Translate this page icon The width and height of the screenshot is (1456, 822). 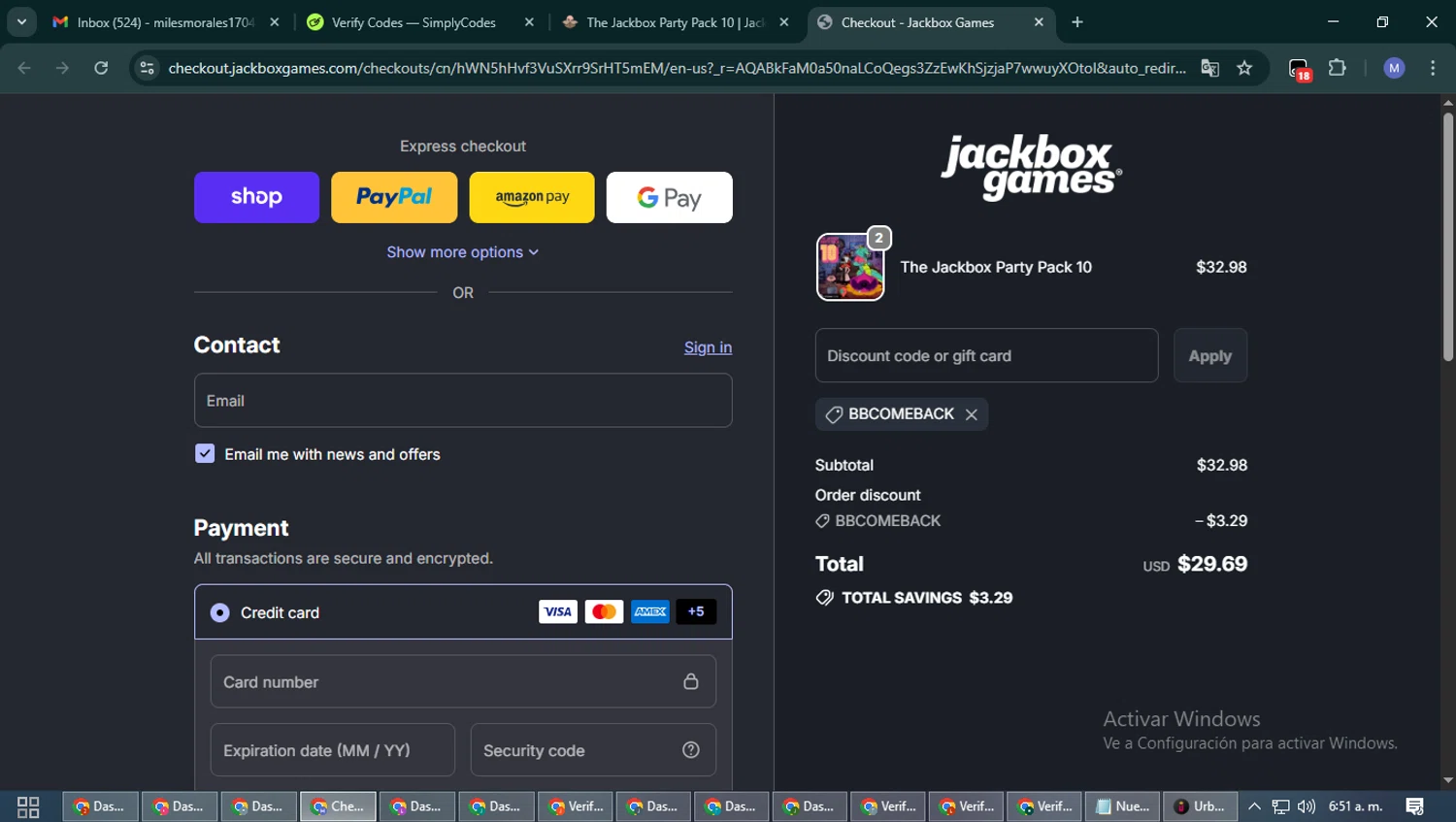click(1209, 68)
